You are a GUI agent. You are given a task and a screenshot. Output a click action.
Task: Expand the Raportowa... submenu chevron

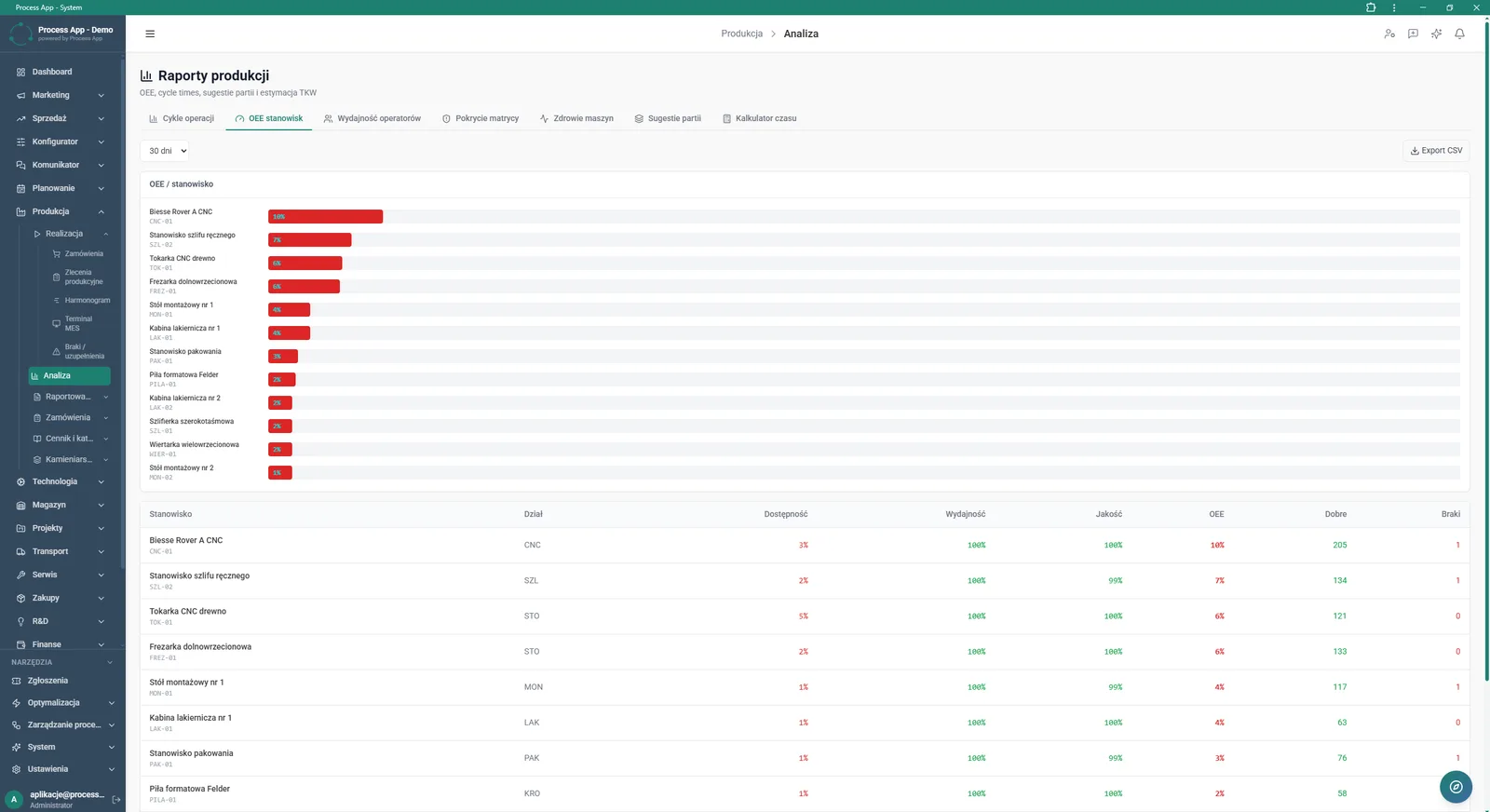pyautogui.click(x=105, y=397)
